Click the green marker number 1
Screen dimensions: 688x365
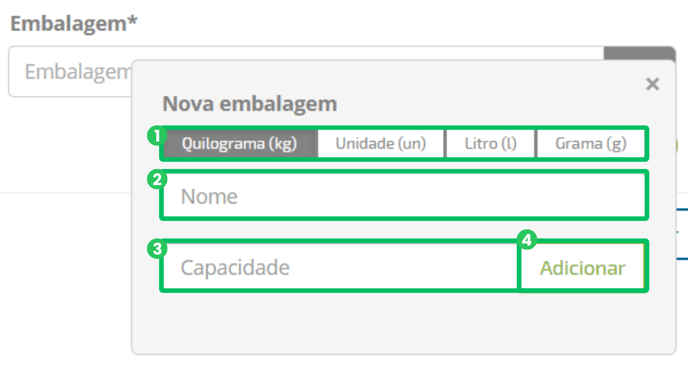click(157, 136)
